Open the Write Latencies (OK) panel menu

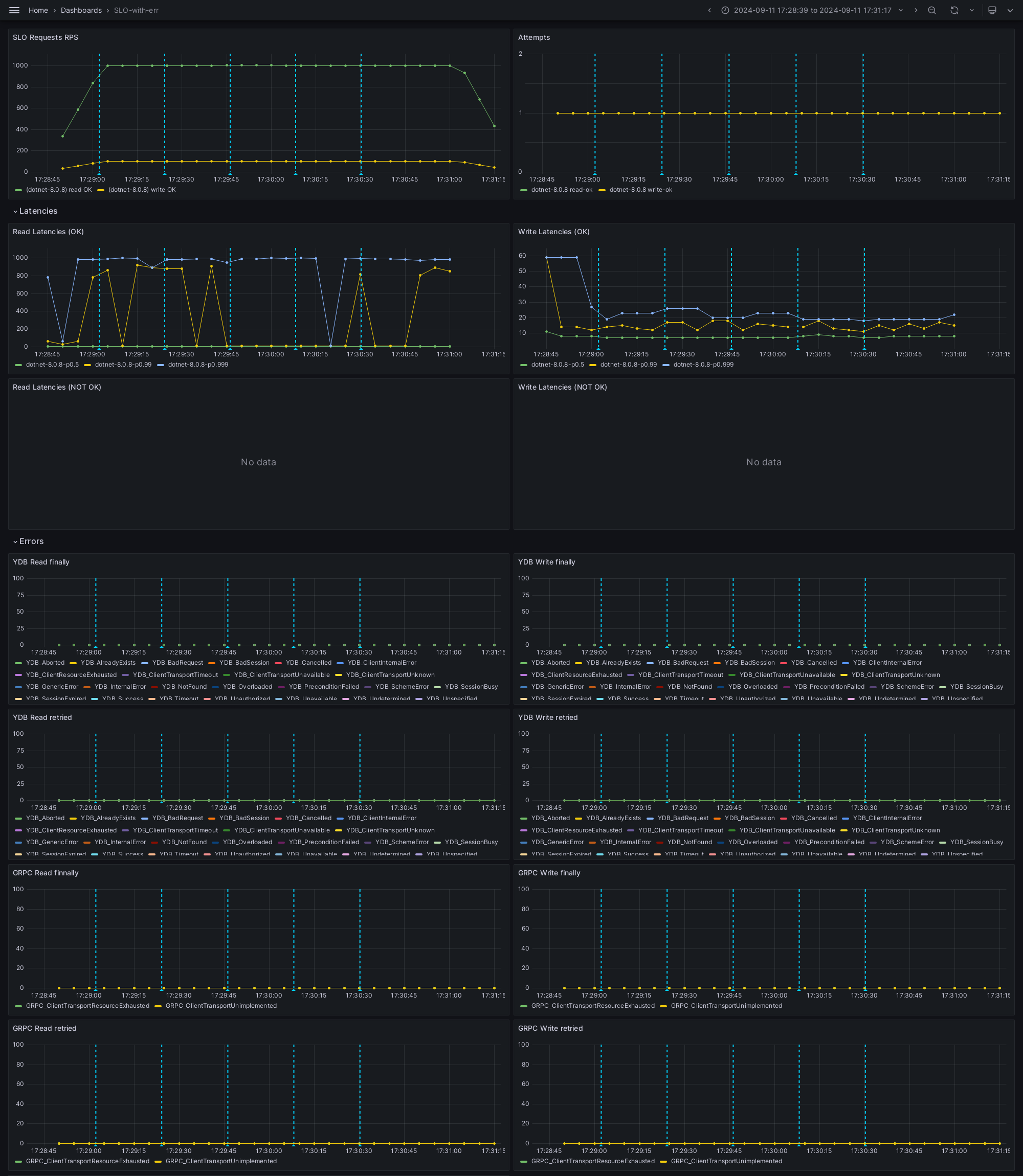point(554,232)
